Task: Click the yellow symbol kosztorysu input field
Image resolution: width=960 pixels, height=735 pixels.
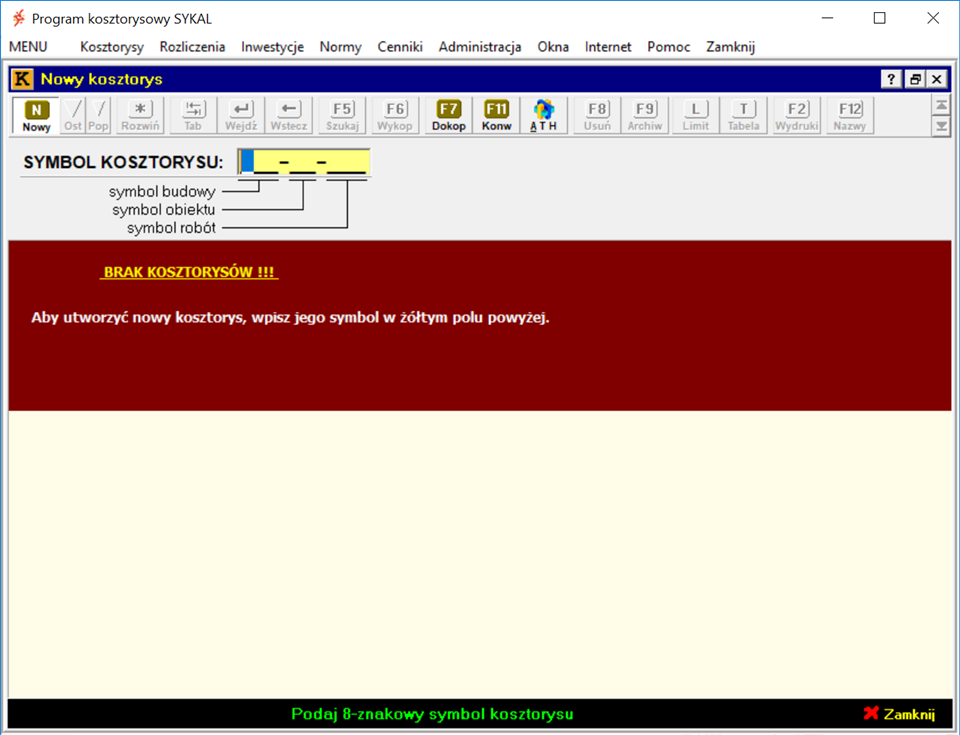Action: coord(304,162)
